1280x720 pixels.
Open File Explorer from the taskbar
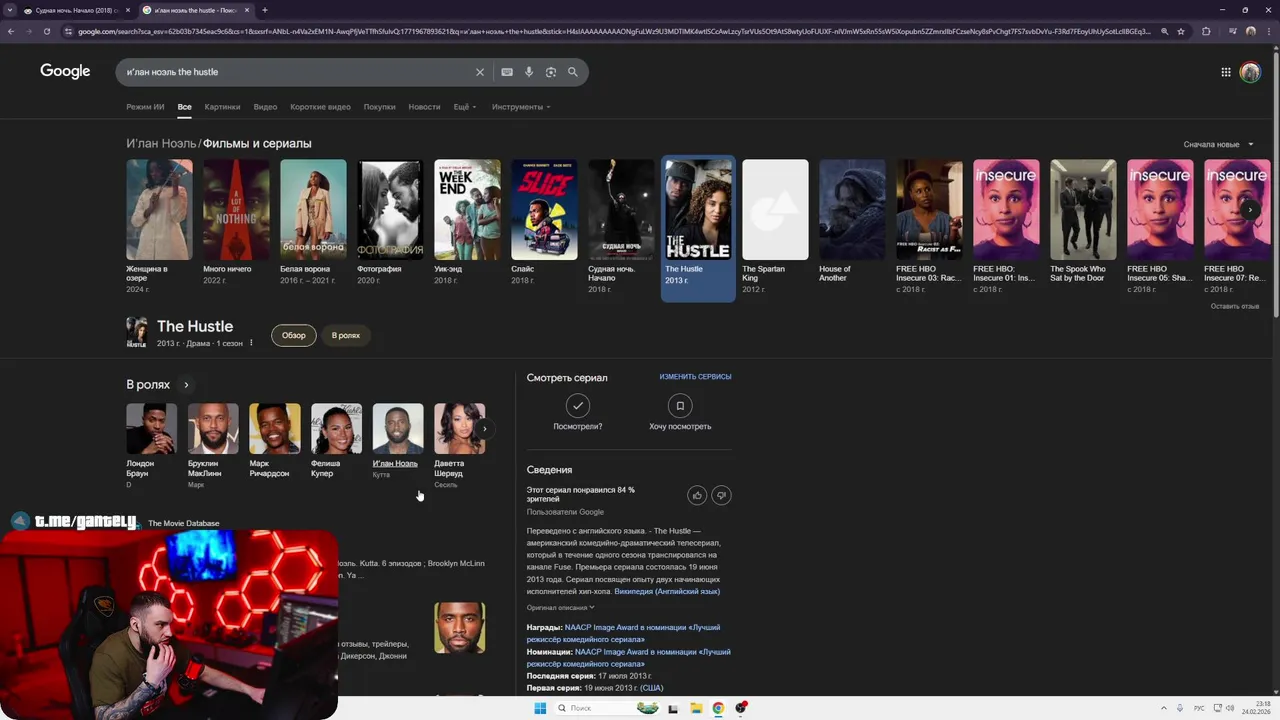point(696,708)
